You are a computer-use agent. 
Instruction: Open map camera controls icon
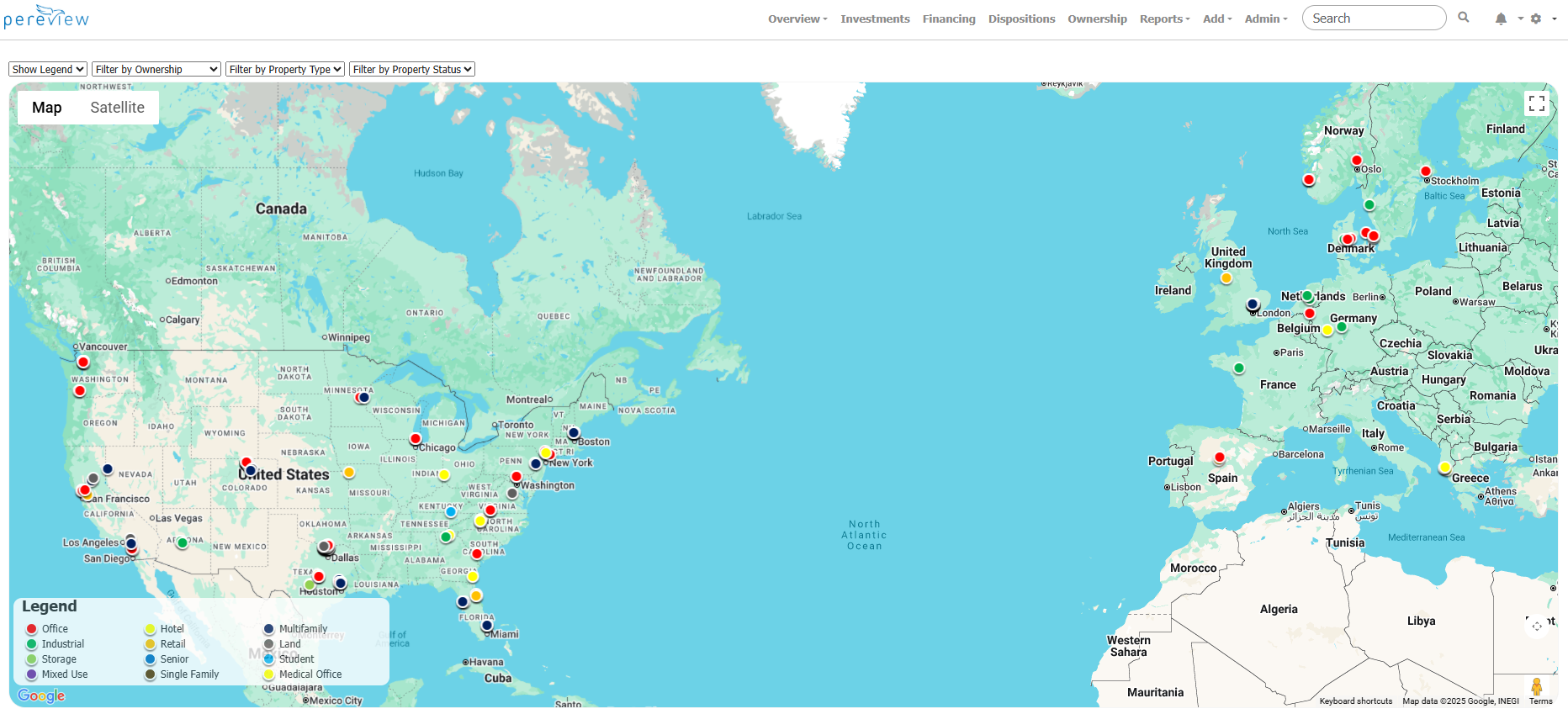coord(1537,626)
